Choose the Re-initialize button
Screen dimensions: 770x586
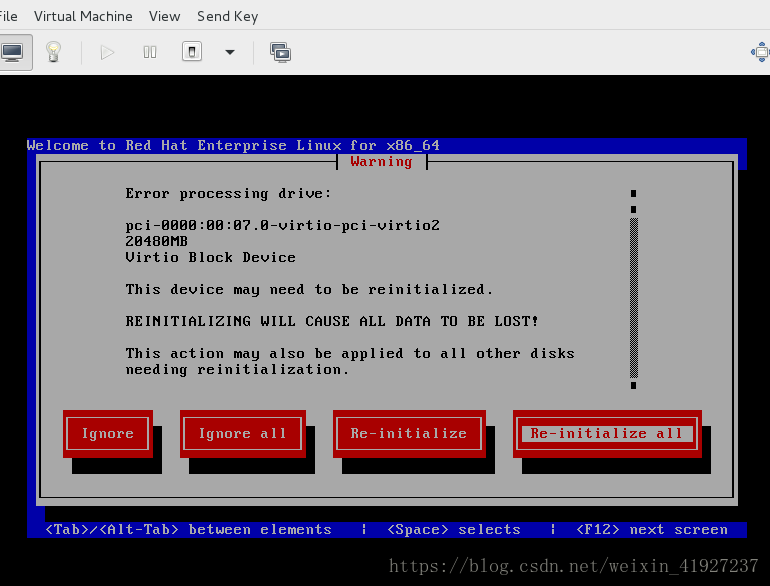point(409,434)
